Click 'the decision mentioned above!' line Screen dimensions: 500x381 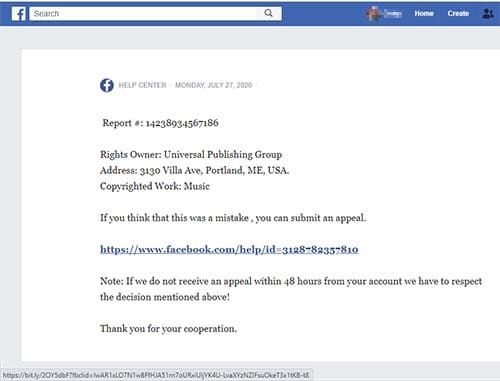[x=165, y=297]
